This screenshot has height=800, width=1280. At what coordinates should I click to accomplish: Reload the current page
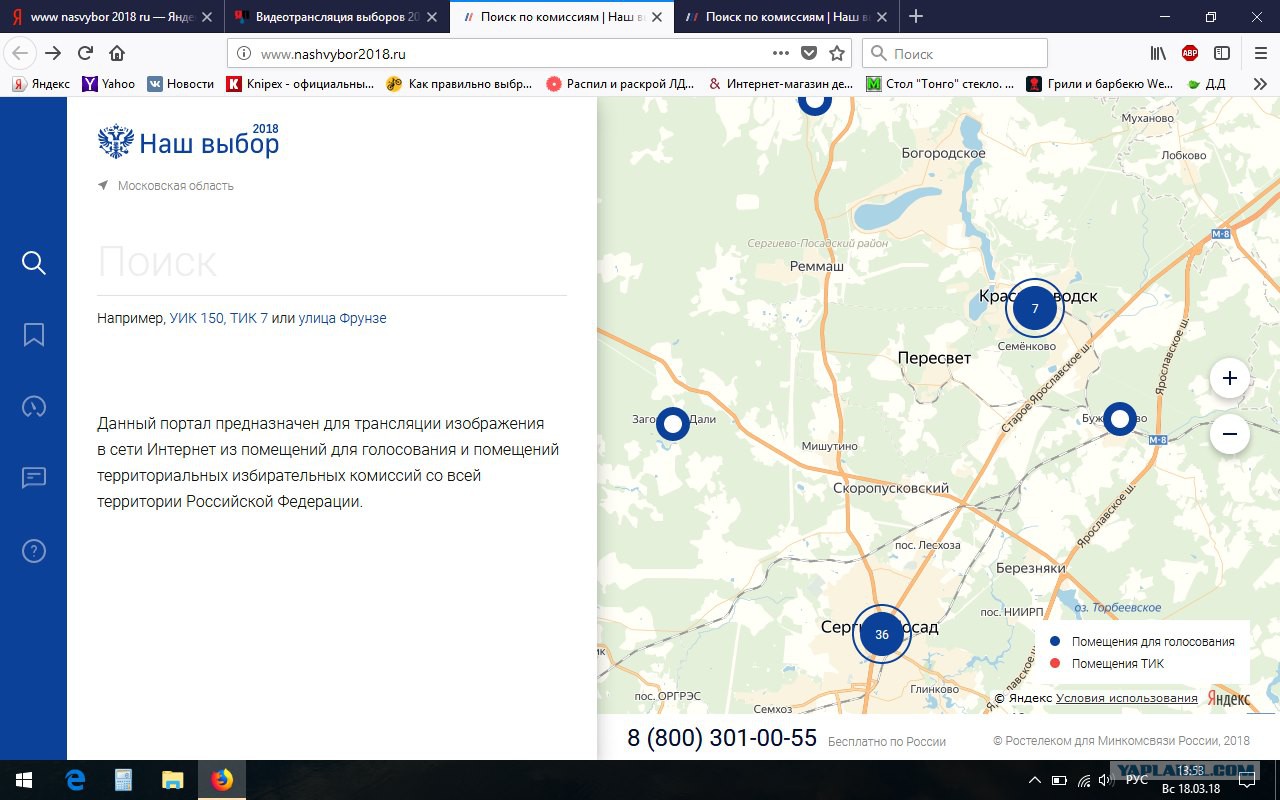(85, 54)
